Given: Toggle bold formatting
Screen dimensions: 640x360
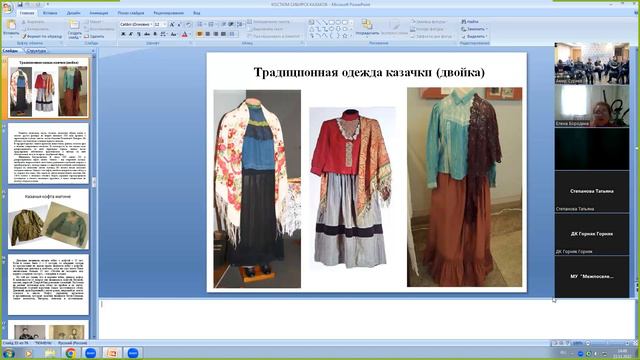Looking at the screenshot, I should (123, 34).
